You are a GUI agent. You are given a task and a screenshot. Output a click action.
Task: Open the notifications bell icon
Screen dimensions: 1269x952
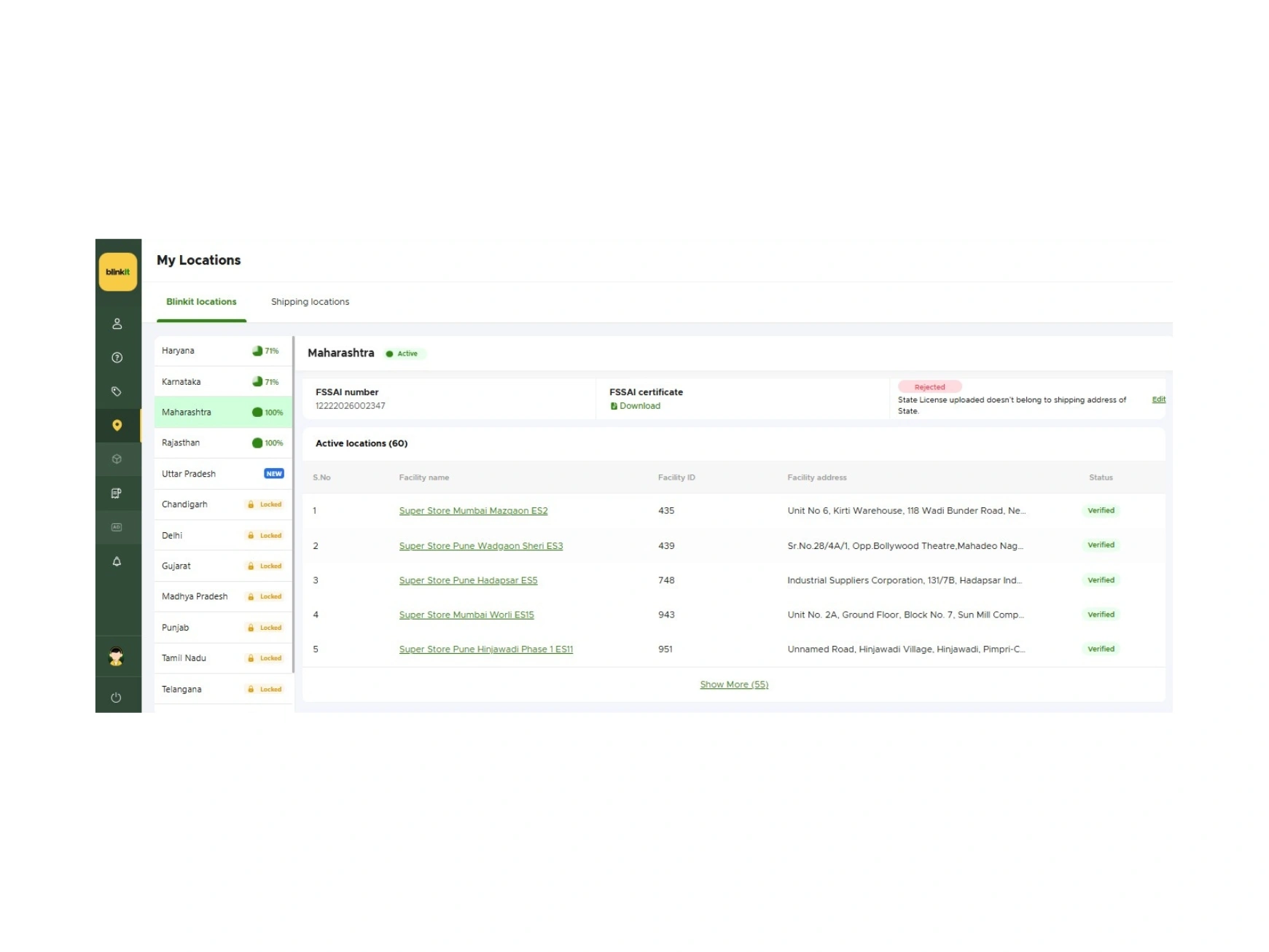tap(117, 561)
